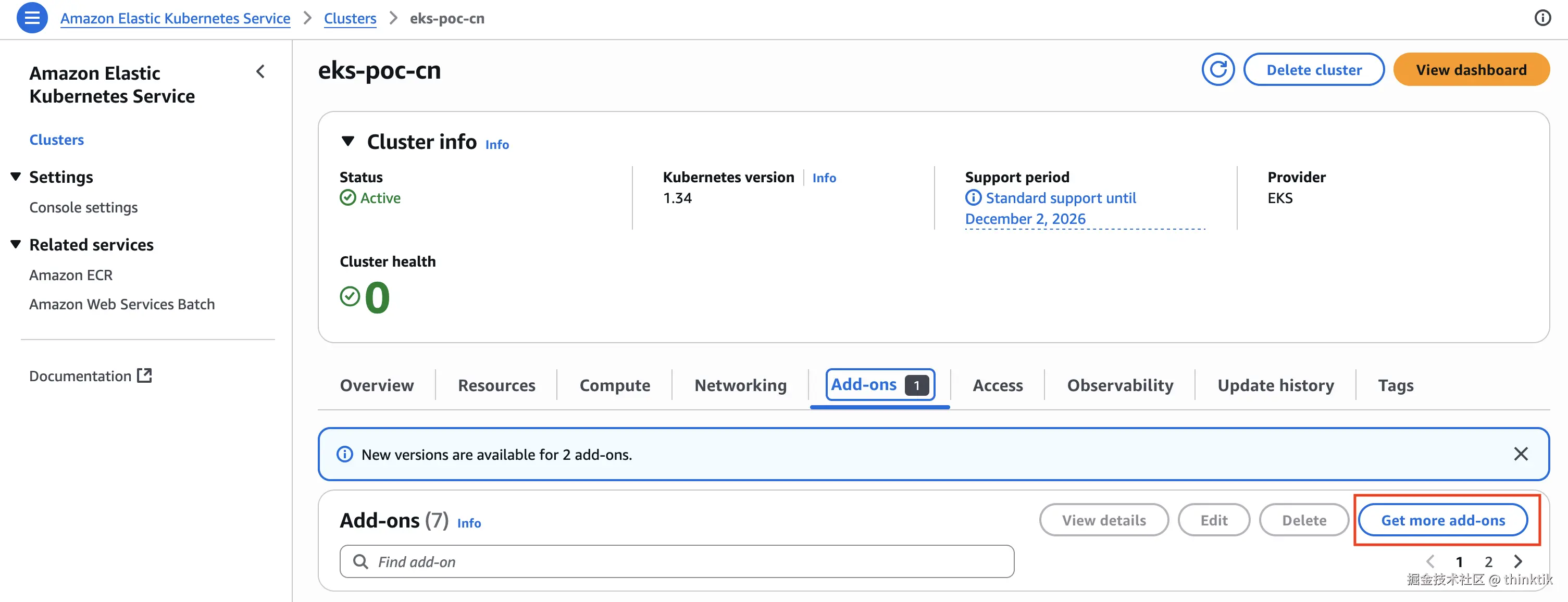This screenshot has width=1568, height=602.
Task: Open Amazon Web Services Batch link
Action: 122,304
